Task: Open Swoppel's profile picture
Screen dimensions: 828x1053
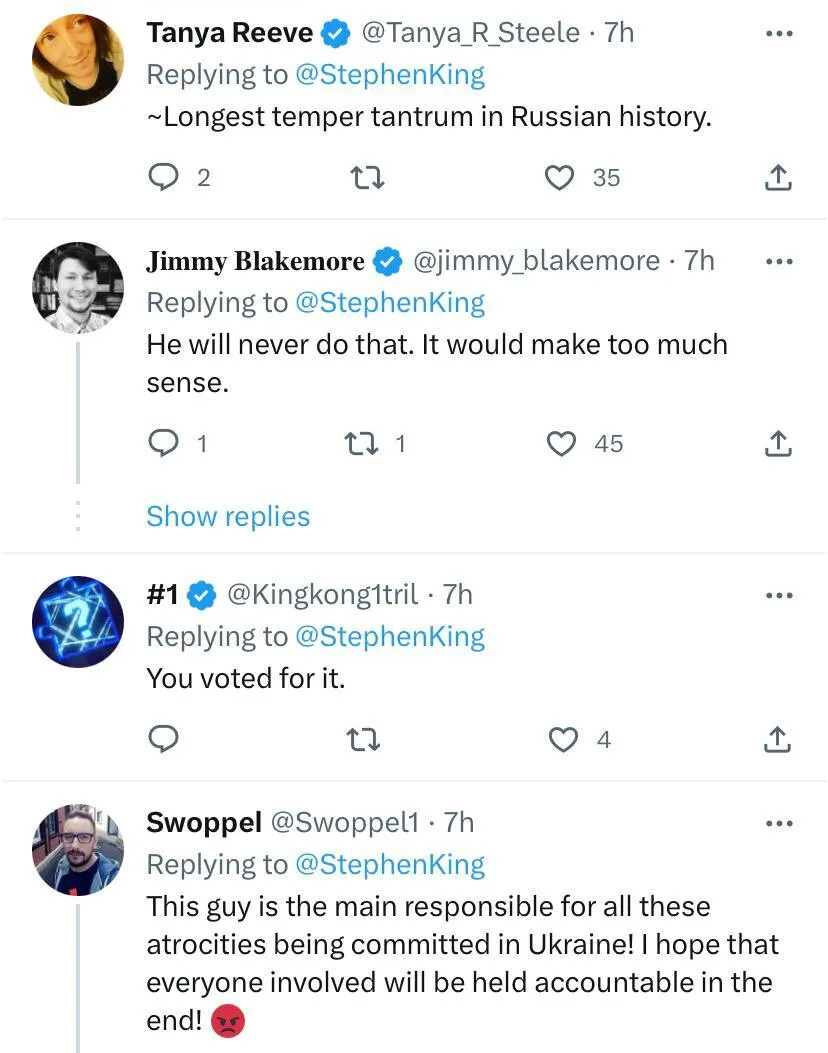Action: click(x=78, y=849)
